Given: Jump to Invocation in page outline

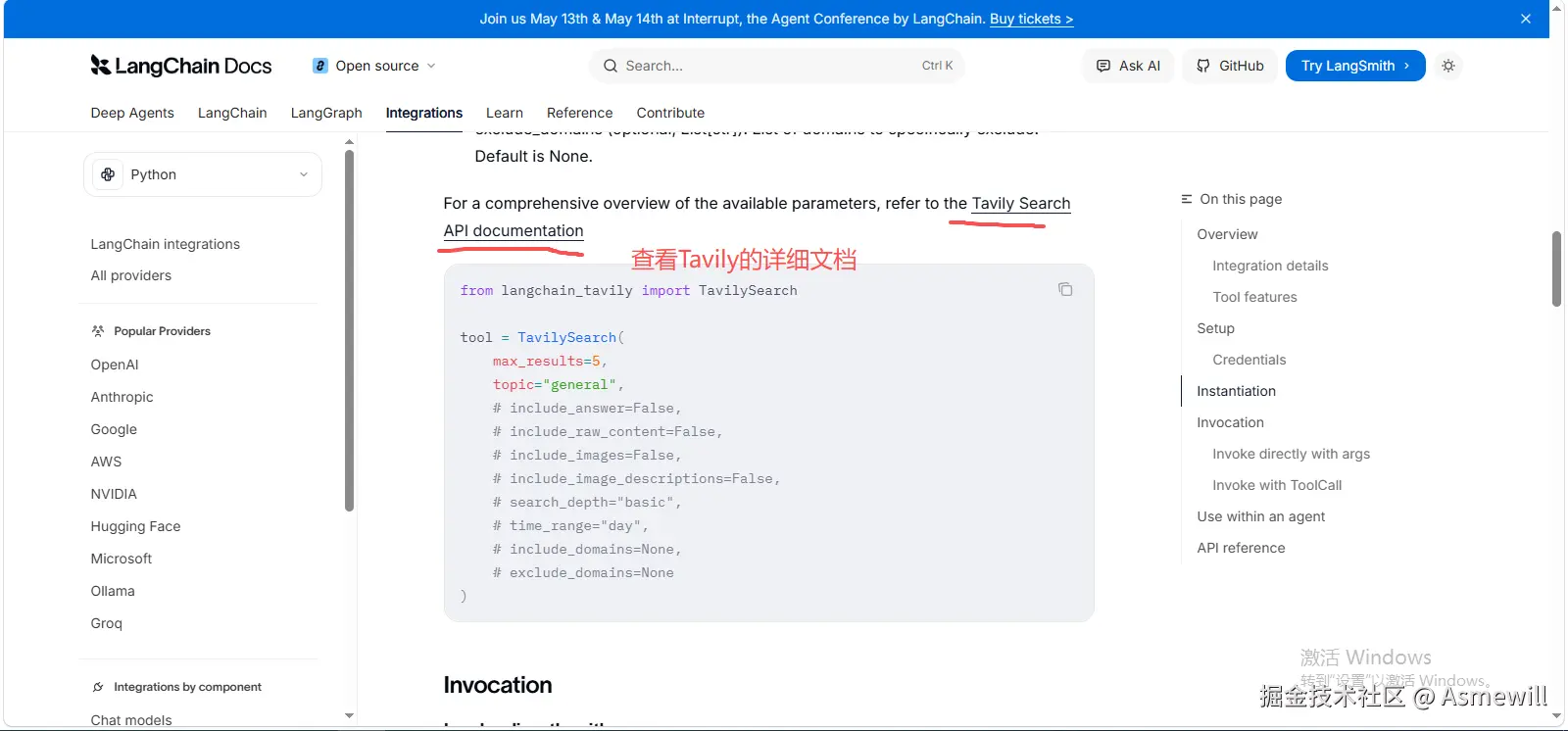Looking at the screenshot, I should click(x=1230, y=422).
